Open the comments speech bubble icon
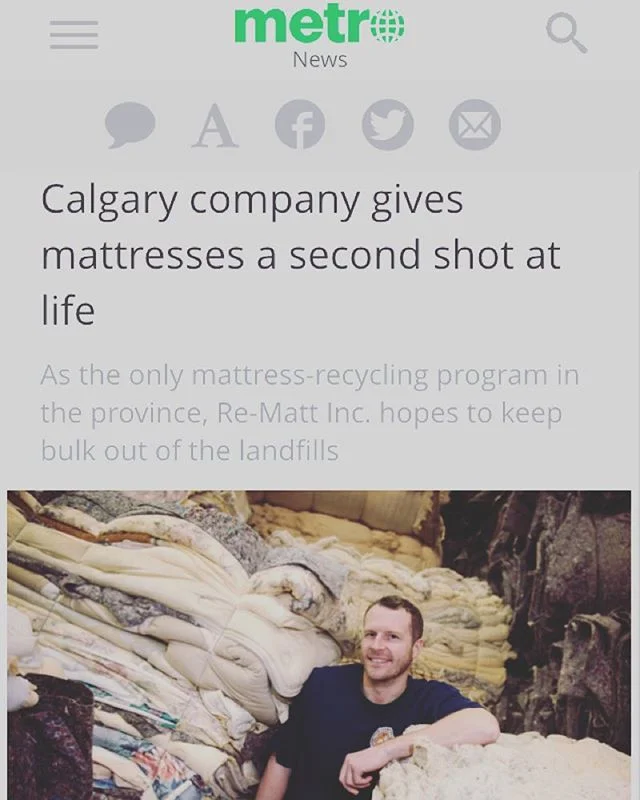This screenshot has height=800, width=640. (x=130, y=125)
